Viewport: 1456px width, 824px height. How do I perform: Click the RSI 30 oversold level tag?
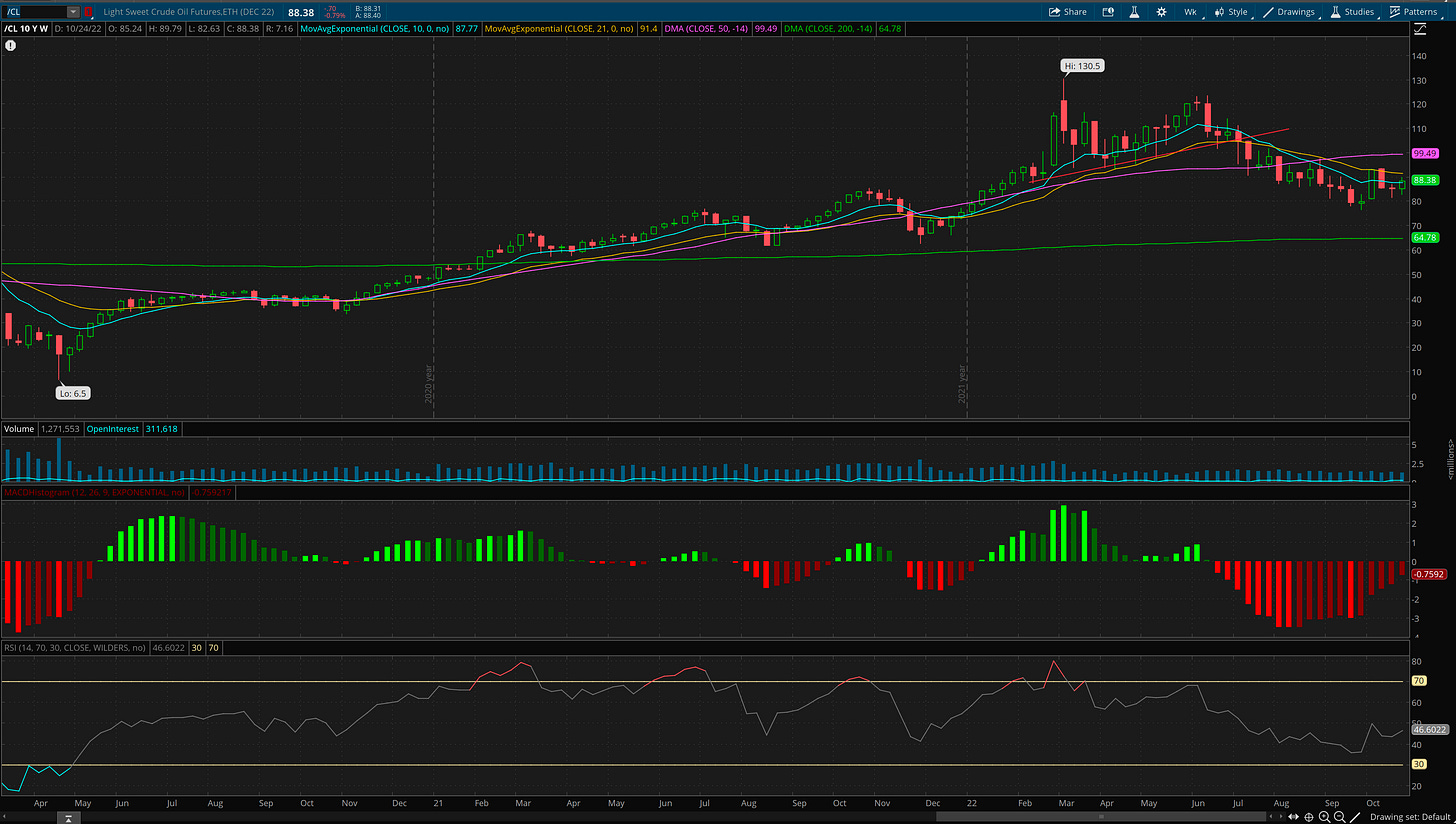(x=1417, y=764)
